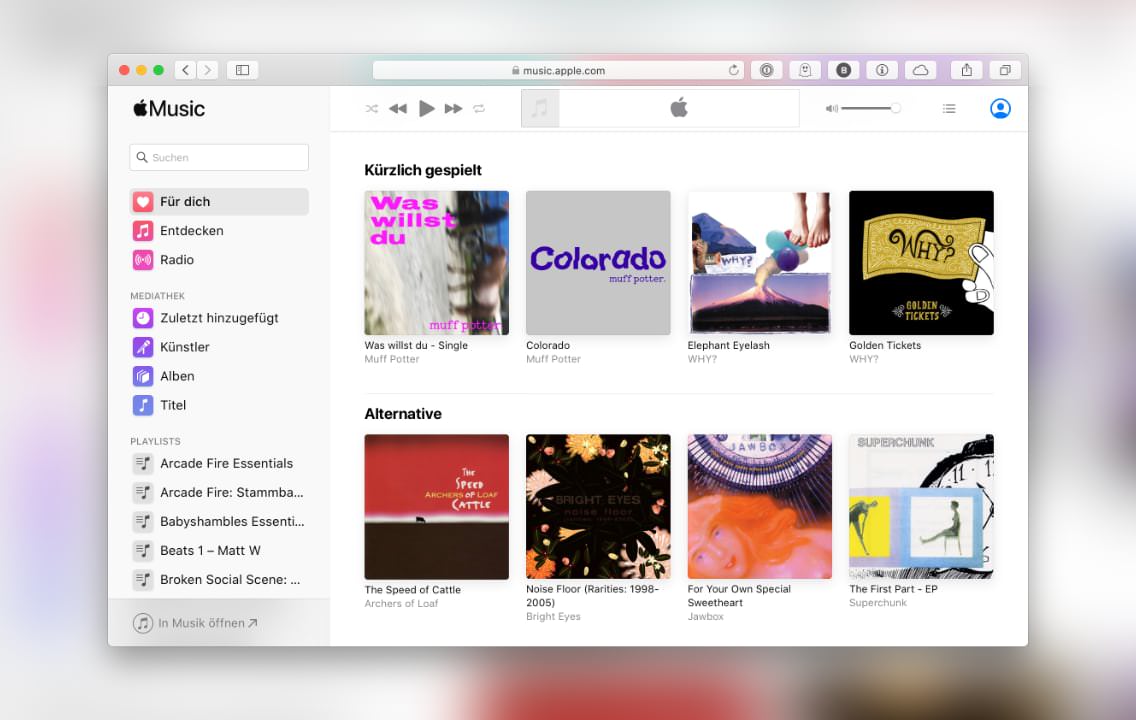The image size is (1136, 720).
Task: Open The First Part EP cover
Action: pyautogui.click(x=921, y=506)
